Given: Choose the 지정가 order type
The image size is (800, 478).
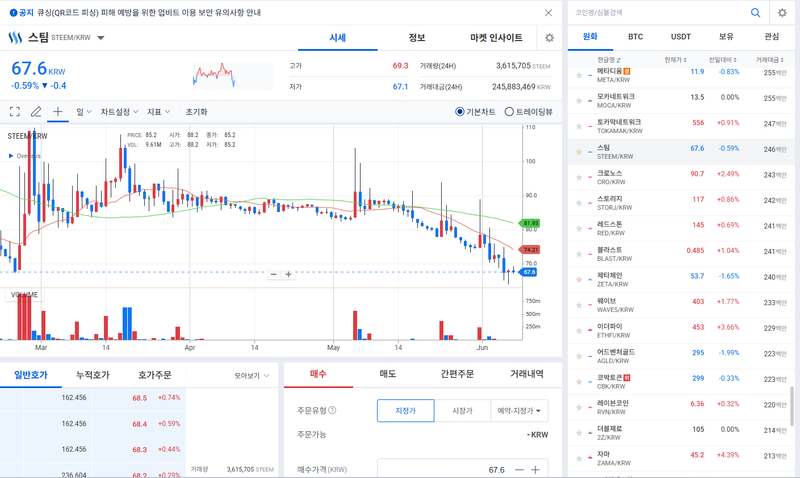Looking at the screenshot, I should click(406, 411).
